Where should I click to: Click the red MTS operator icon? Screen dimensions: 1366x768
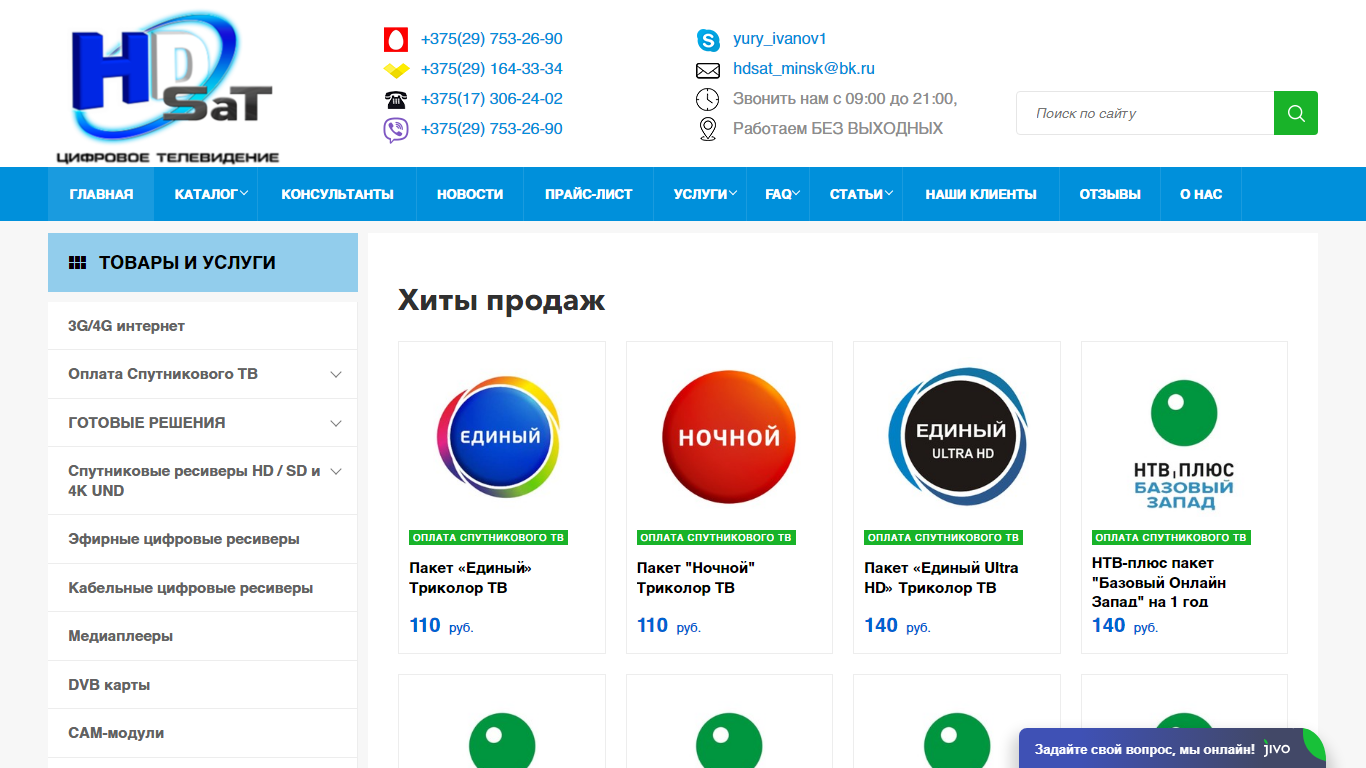(396, 40)
